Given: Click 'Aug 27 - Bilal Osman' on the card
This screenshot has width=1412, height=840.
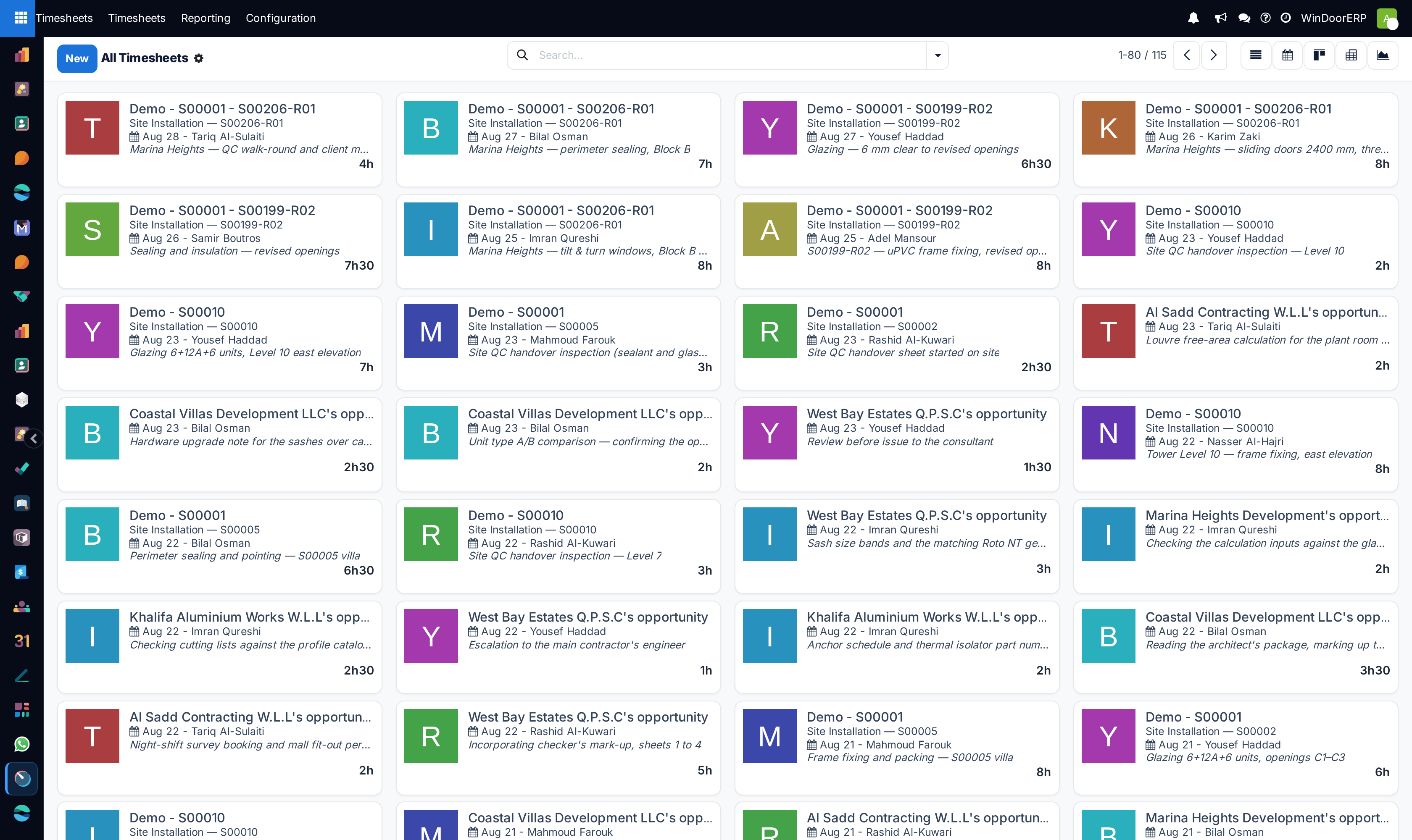Looking at the screenshot, I should tap(534, 136).
